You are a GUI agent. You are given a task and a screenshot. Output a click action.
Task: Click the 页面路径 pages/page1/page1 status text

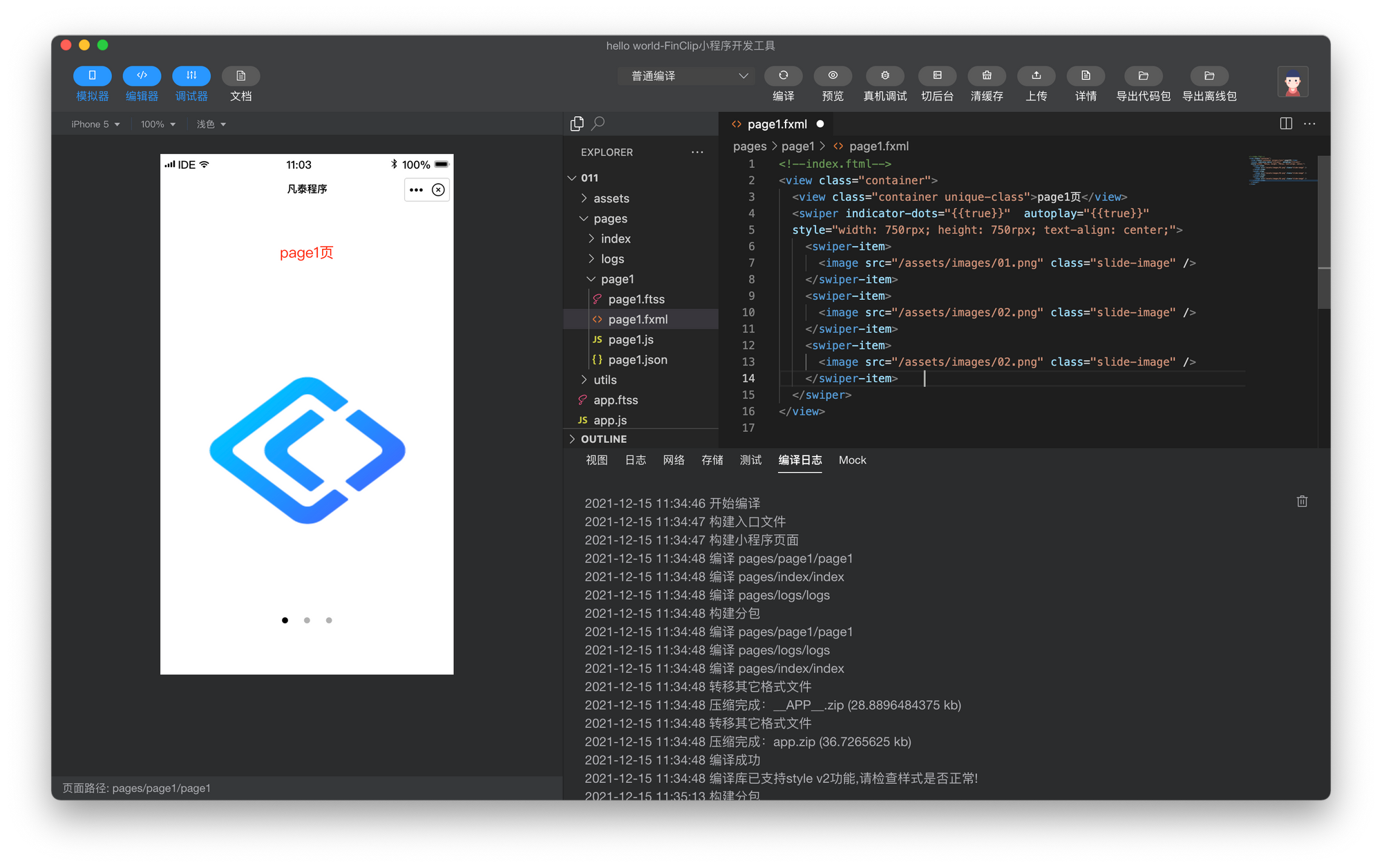tap(137, 788)
